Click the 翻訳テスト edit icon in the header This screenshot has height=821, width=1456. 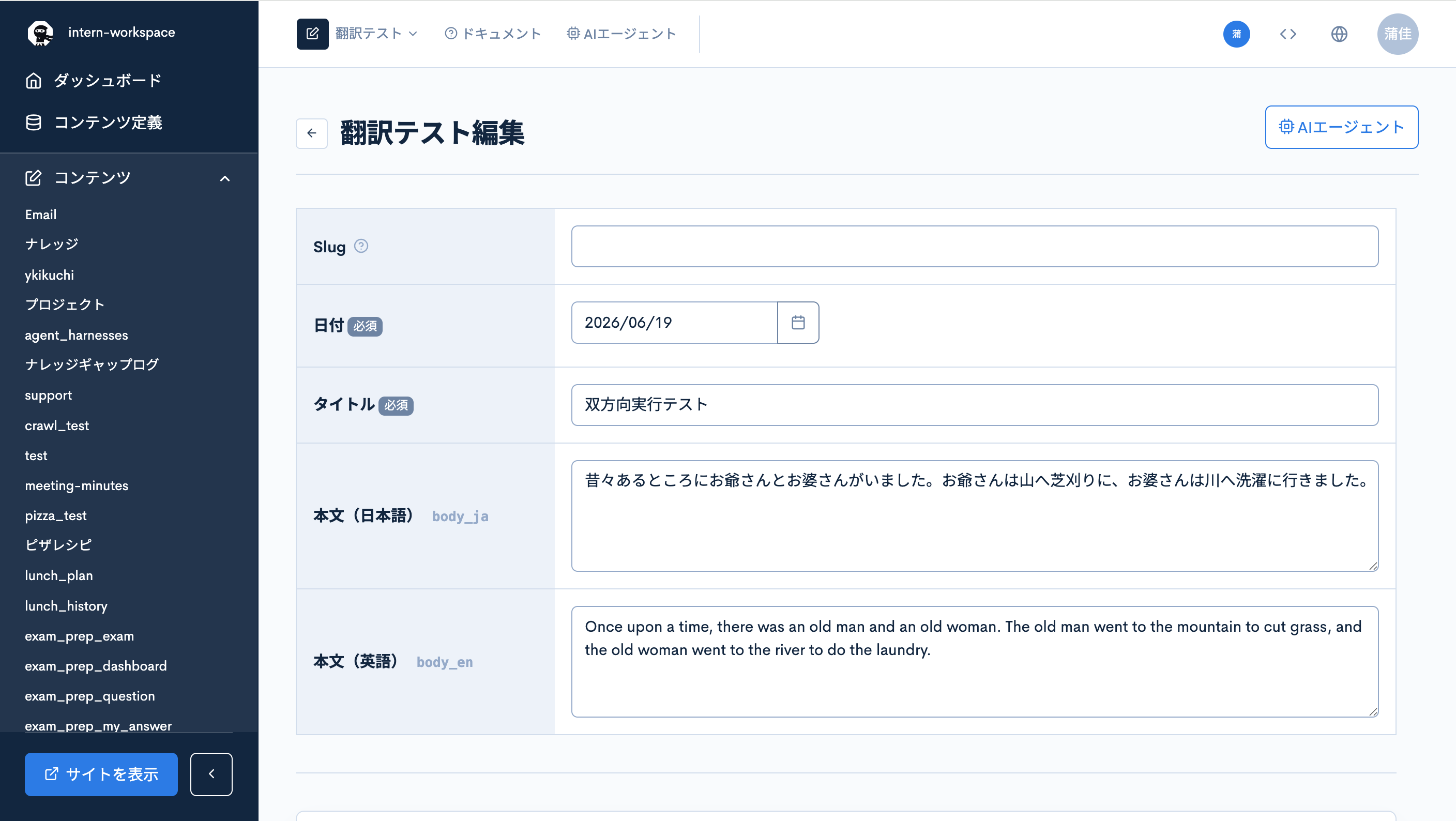(x=313, y=34)
